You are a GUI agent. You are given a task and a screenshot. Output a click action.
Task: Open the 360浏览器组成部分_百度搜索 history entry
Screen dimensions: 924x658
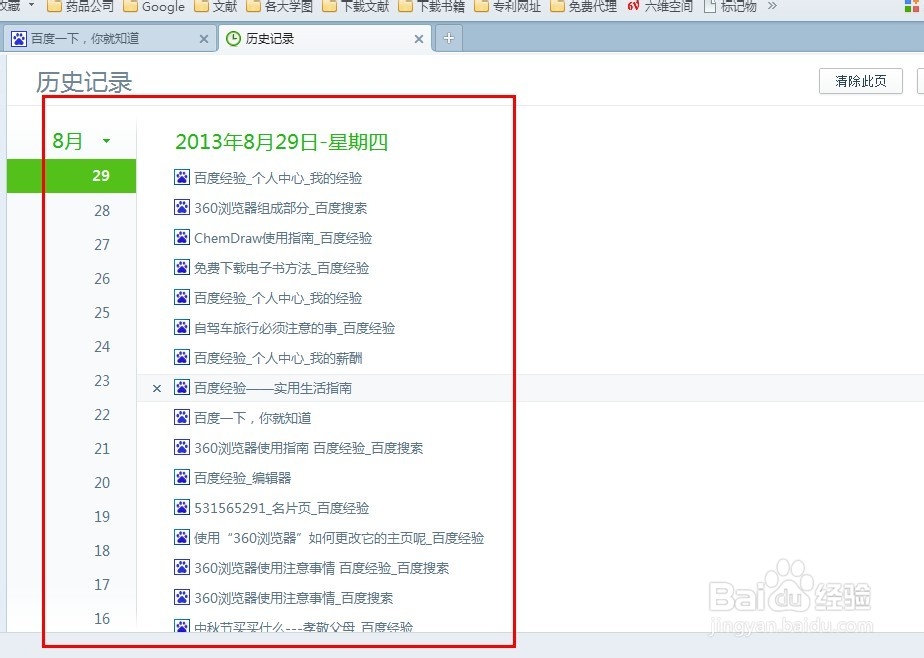point(280,208)
